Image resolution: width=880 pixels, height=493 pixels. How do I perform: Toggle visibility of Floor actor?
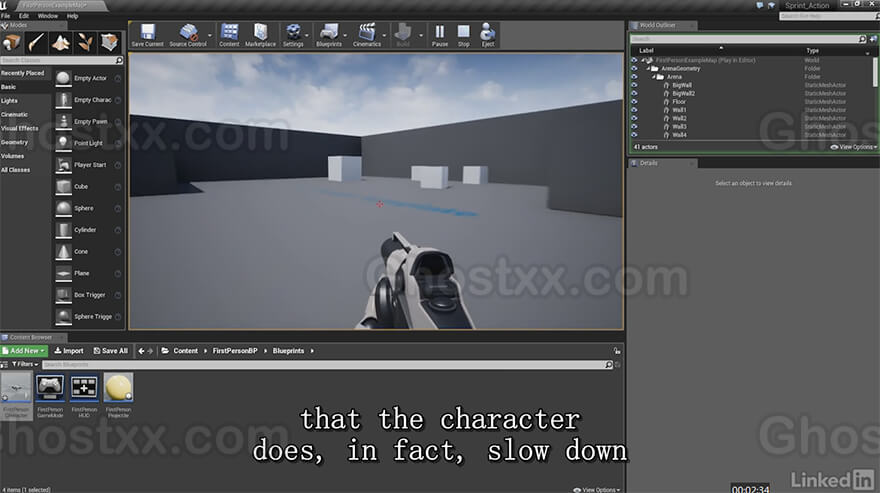[x=634, y=102]
